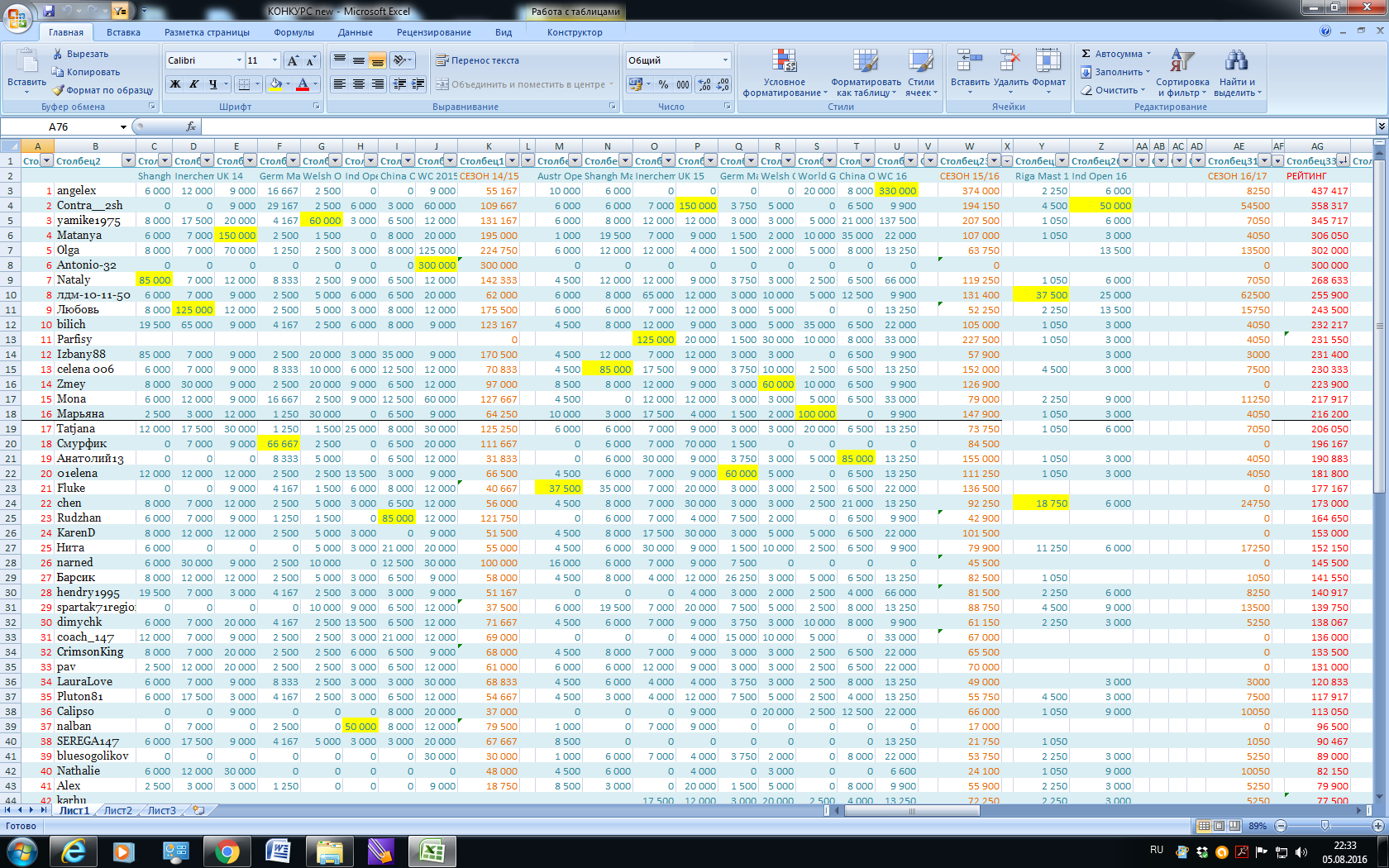The width and height of the screenshot is (1389, 868).
Task: Switch to the Формулы ribbon tab
Action: point(294,32)
